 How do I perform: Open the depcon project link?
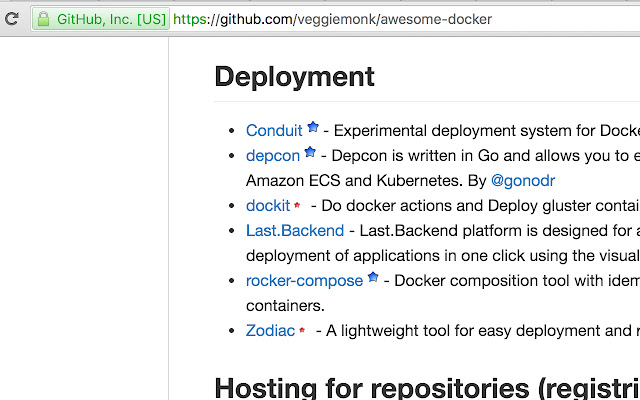(x=272, y=155)
